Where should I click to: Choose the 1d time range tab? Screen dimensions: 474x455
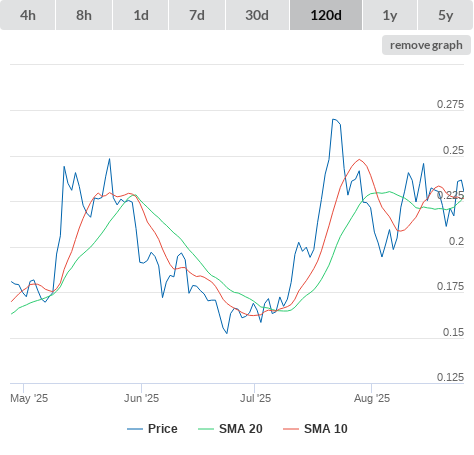[x=141, y=15]
